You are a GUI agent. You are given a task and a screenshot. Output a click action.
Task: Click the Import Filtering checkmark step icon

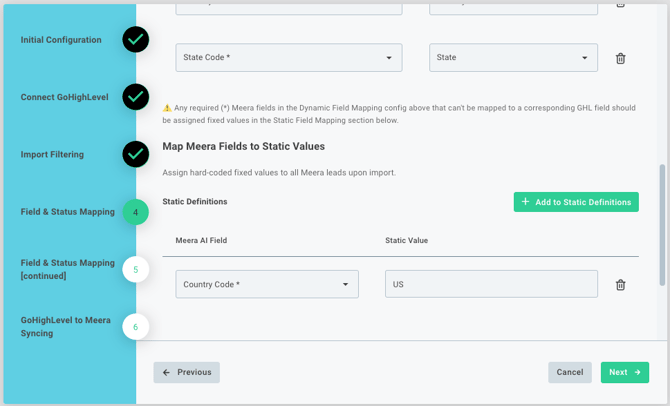coord(135,154)
